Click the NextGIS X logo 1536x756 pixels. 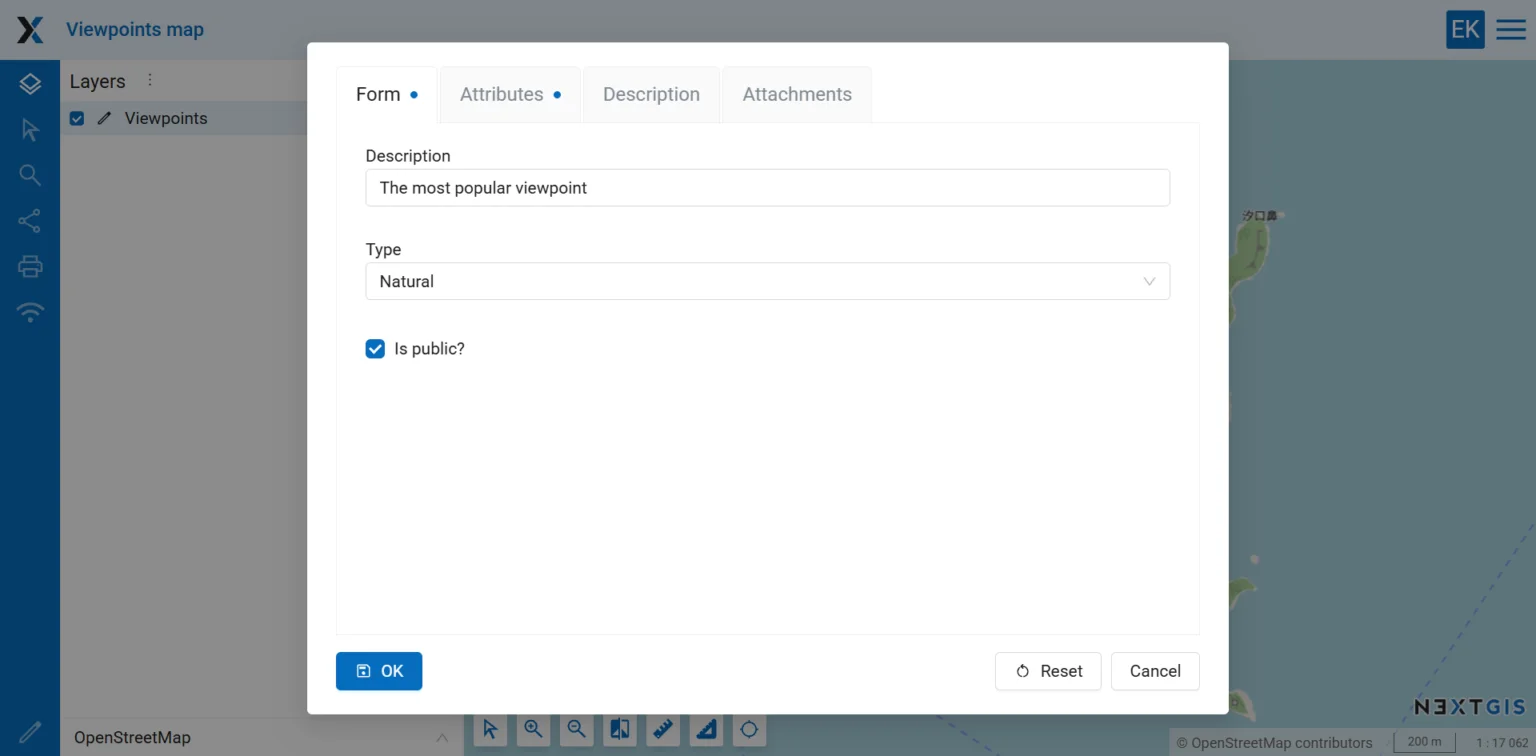pos(30,30)
